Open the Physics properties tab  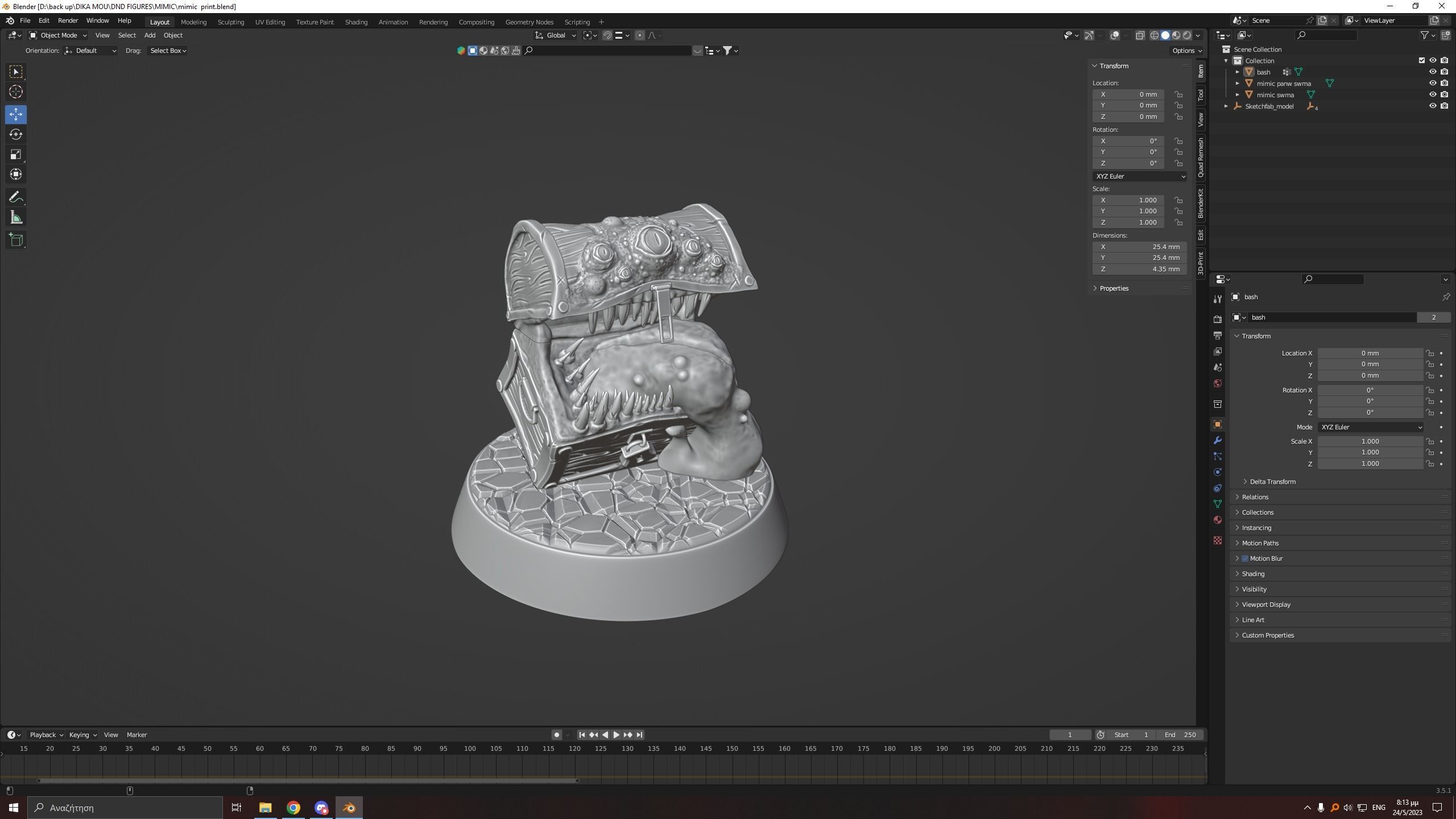(x=1217, y=472)
